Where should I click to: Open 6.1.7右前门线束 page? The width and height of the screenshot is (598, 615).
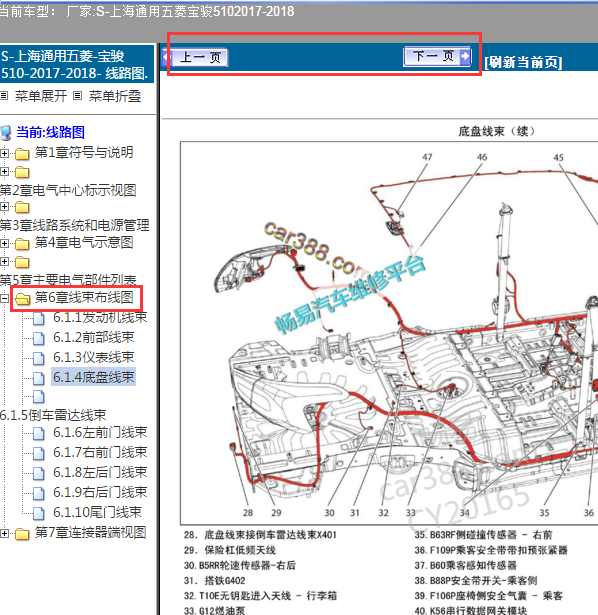pyautogui.click(x=100, y=453)
